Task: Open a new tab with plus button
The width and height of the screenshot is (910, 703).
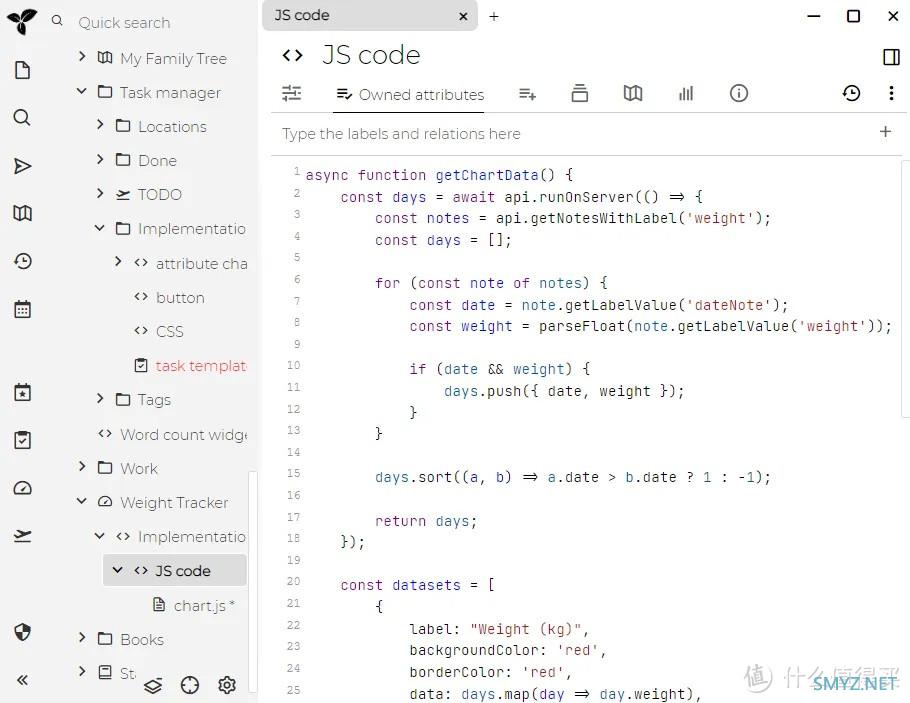Action: tap(494, 16)
